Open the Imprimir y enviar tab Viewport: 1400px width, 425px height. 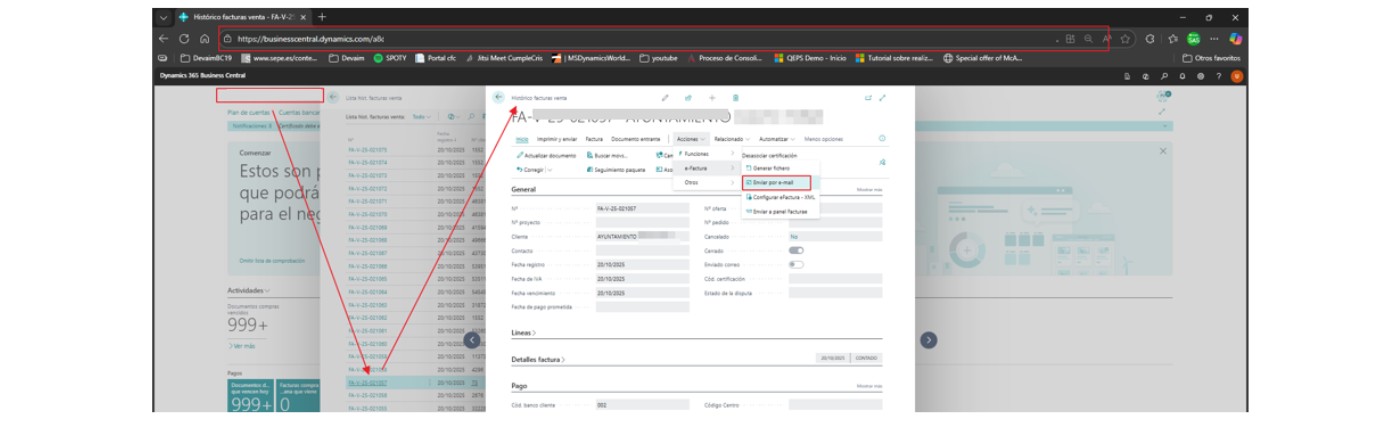click(557, 139)
